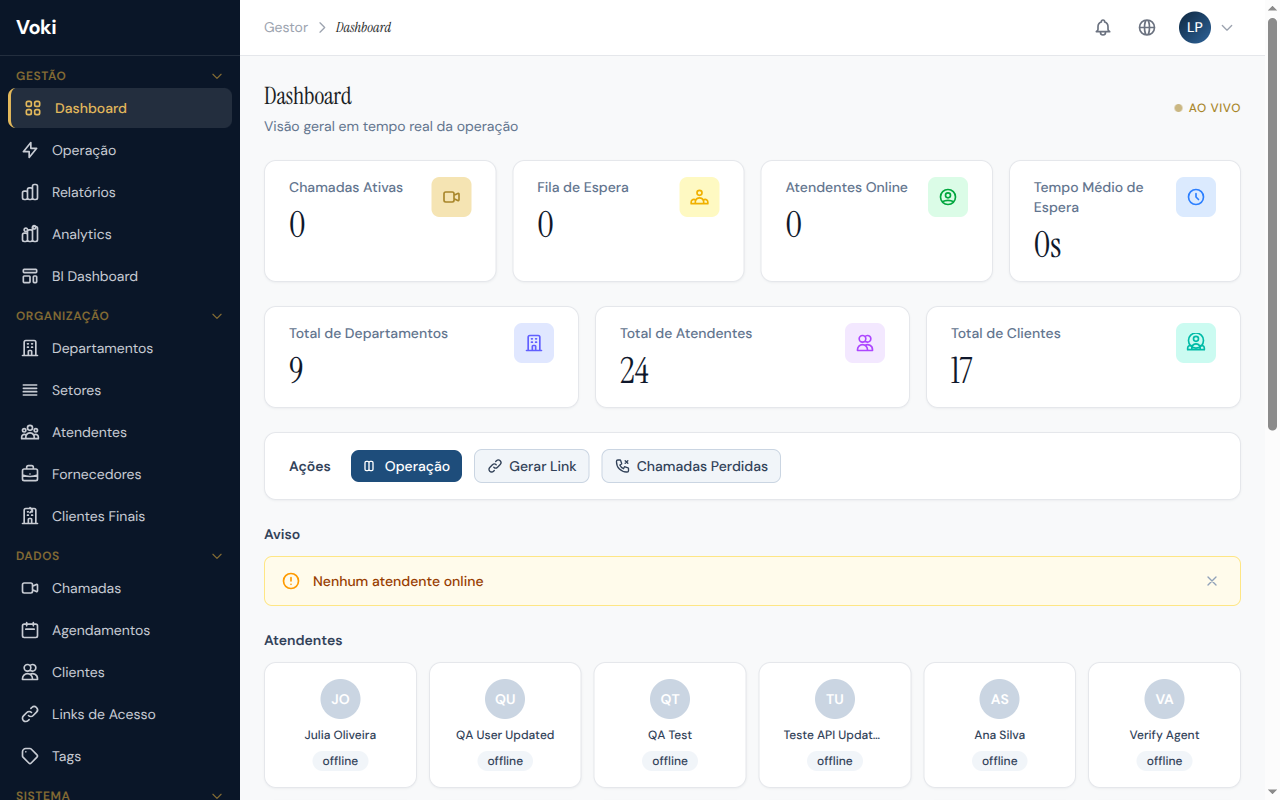1280x800 pixels.
Task: Navigate to Gestor in the breadcrumb
Action: pyautogui.click(x=285, y=27)
